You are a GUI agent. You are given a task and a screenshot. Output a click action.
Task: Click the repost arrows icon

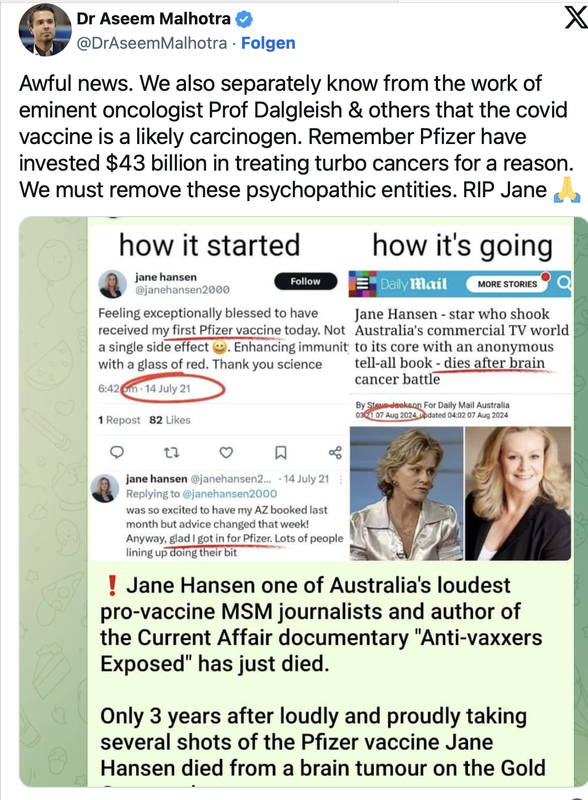coord(171,452)
